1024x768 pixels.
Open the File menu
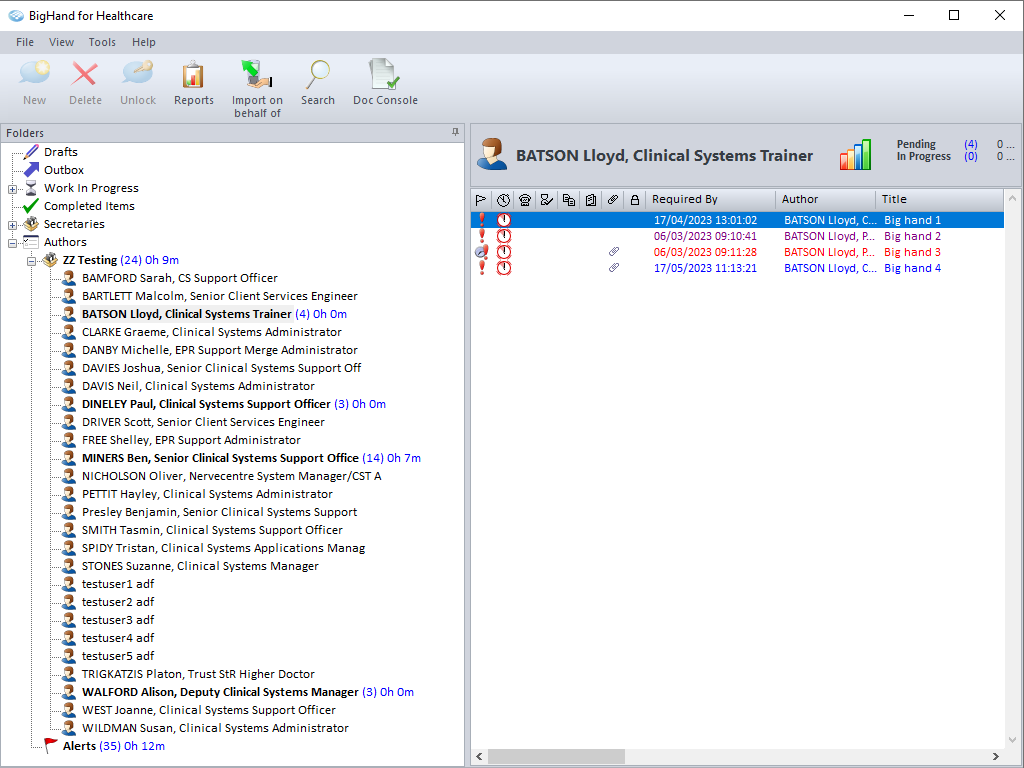point(25,42)
